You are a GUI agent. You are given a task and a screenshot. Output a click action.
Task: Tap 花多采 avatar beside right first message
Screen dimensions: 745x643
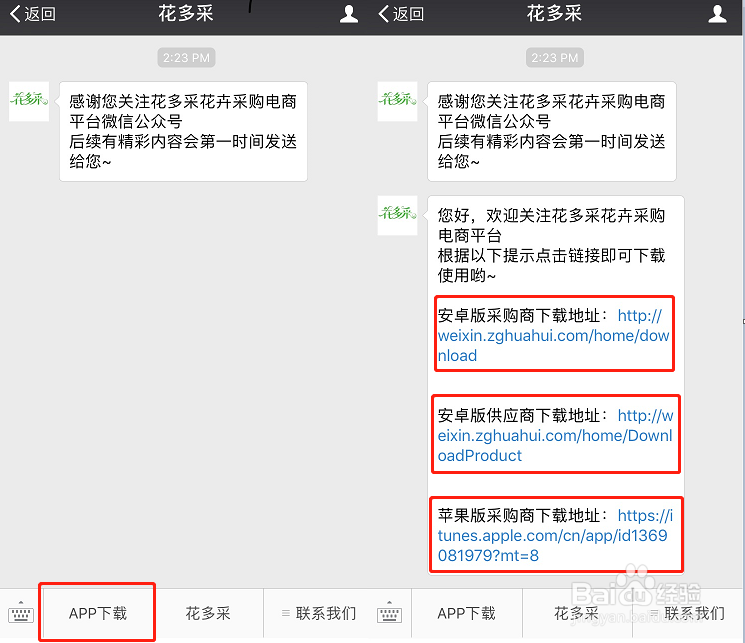coord(397,101)
